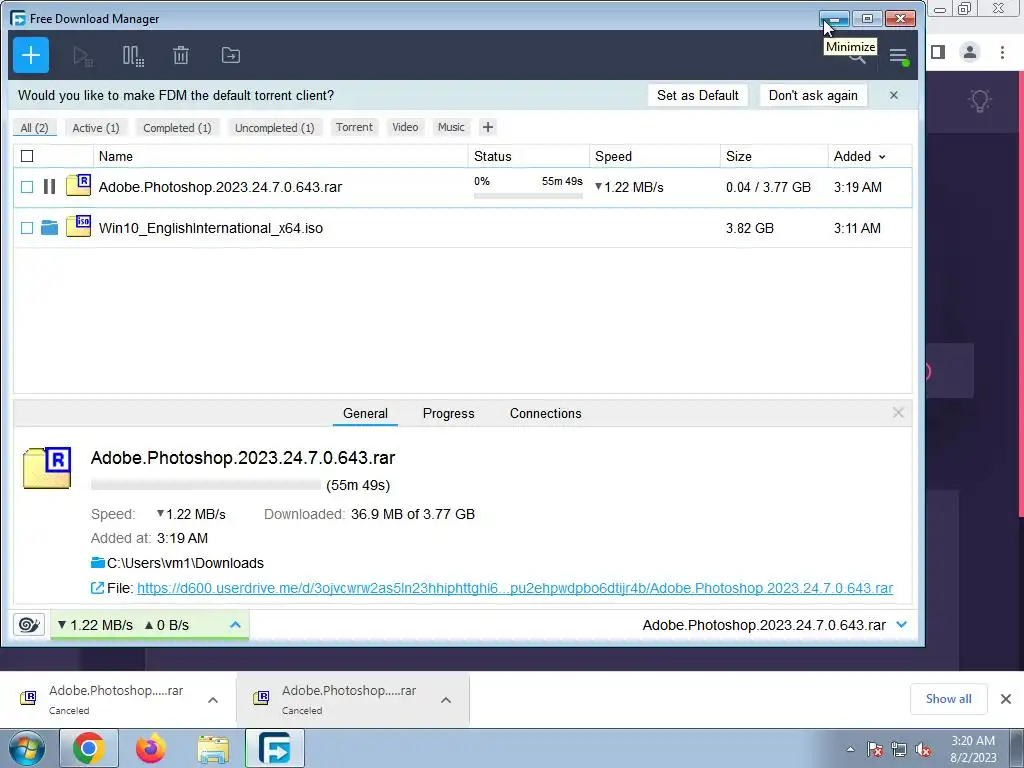
Task: Click the pause selected downloads toolbar icon
Action: 133,56
